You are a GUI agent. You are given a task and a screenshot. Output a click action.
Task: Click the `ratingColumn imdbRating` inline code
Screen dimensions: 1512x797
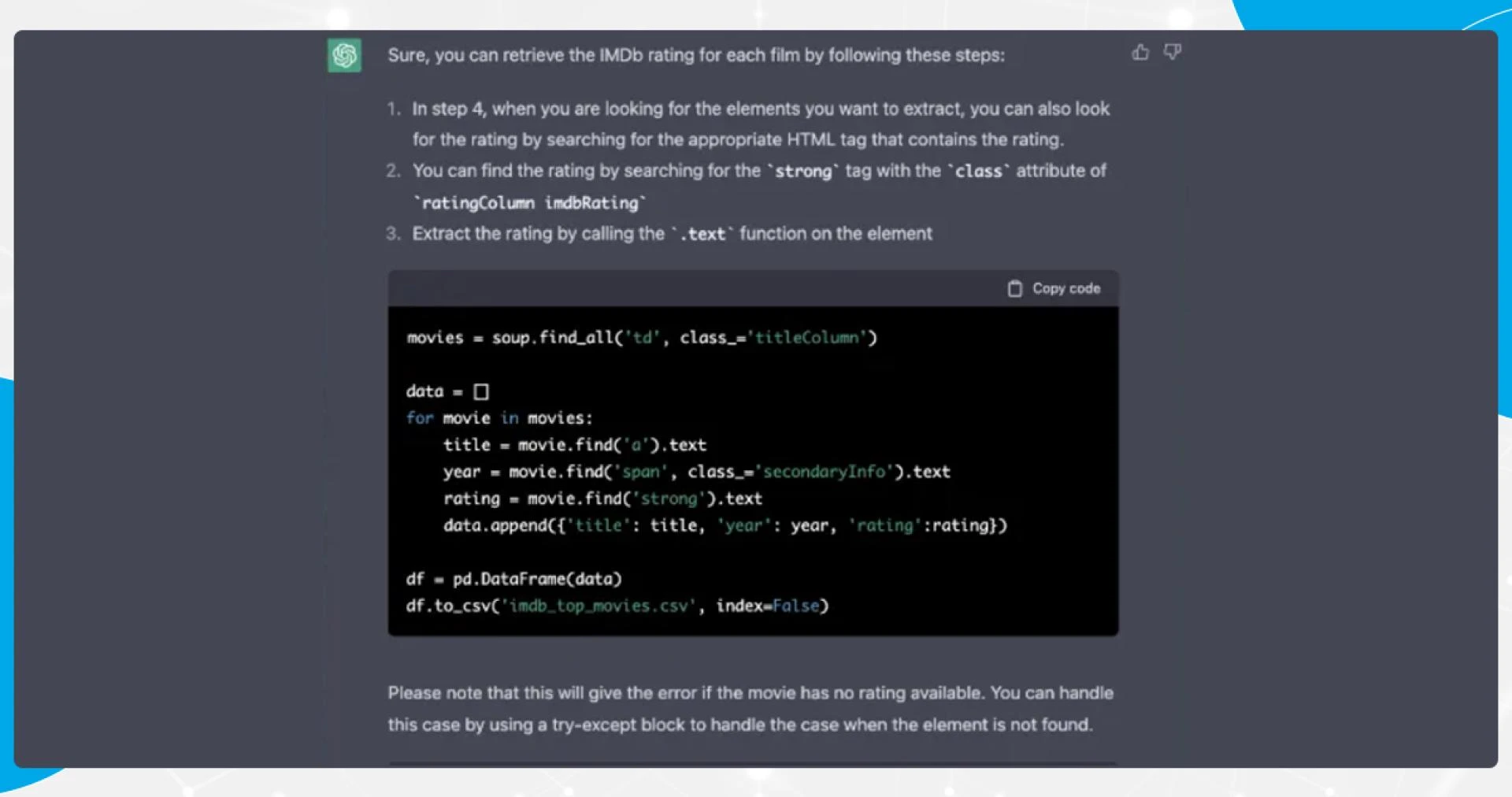(x=530, y=202)
